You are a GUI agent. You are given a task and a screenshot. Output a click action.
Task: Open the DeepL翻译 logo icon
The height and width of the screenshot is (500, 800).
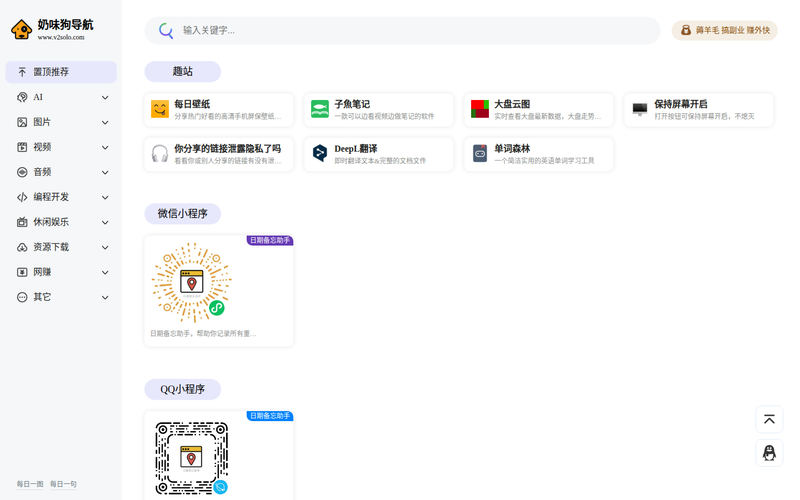coord(320,153)
